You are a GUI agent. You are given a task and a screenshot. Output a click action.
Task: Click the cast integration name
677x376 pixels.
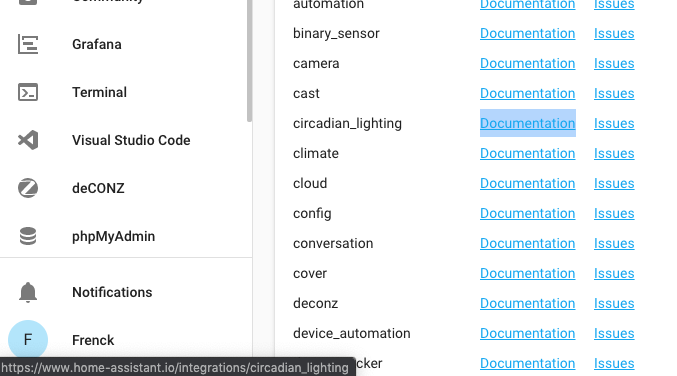coord(306,93)
